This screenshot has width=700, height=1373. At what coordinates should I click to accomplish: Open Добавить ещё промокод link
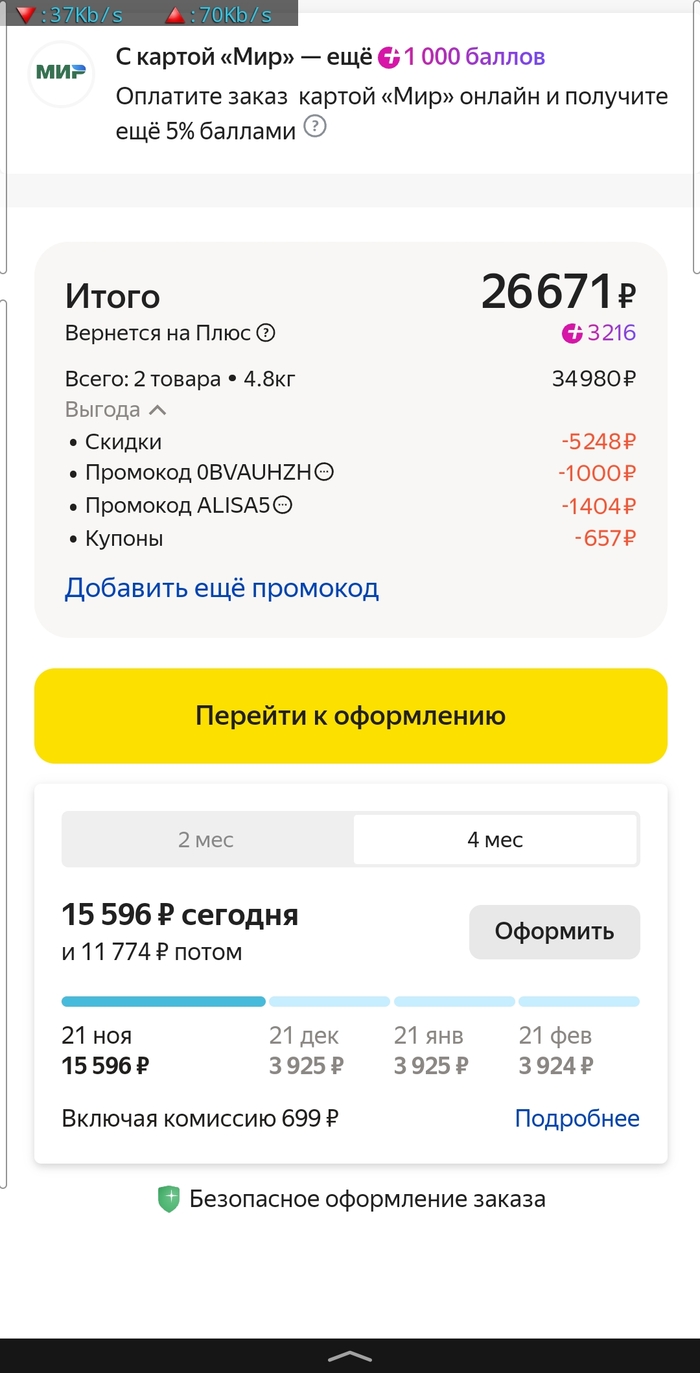click(x=222, y=587)
